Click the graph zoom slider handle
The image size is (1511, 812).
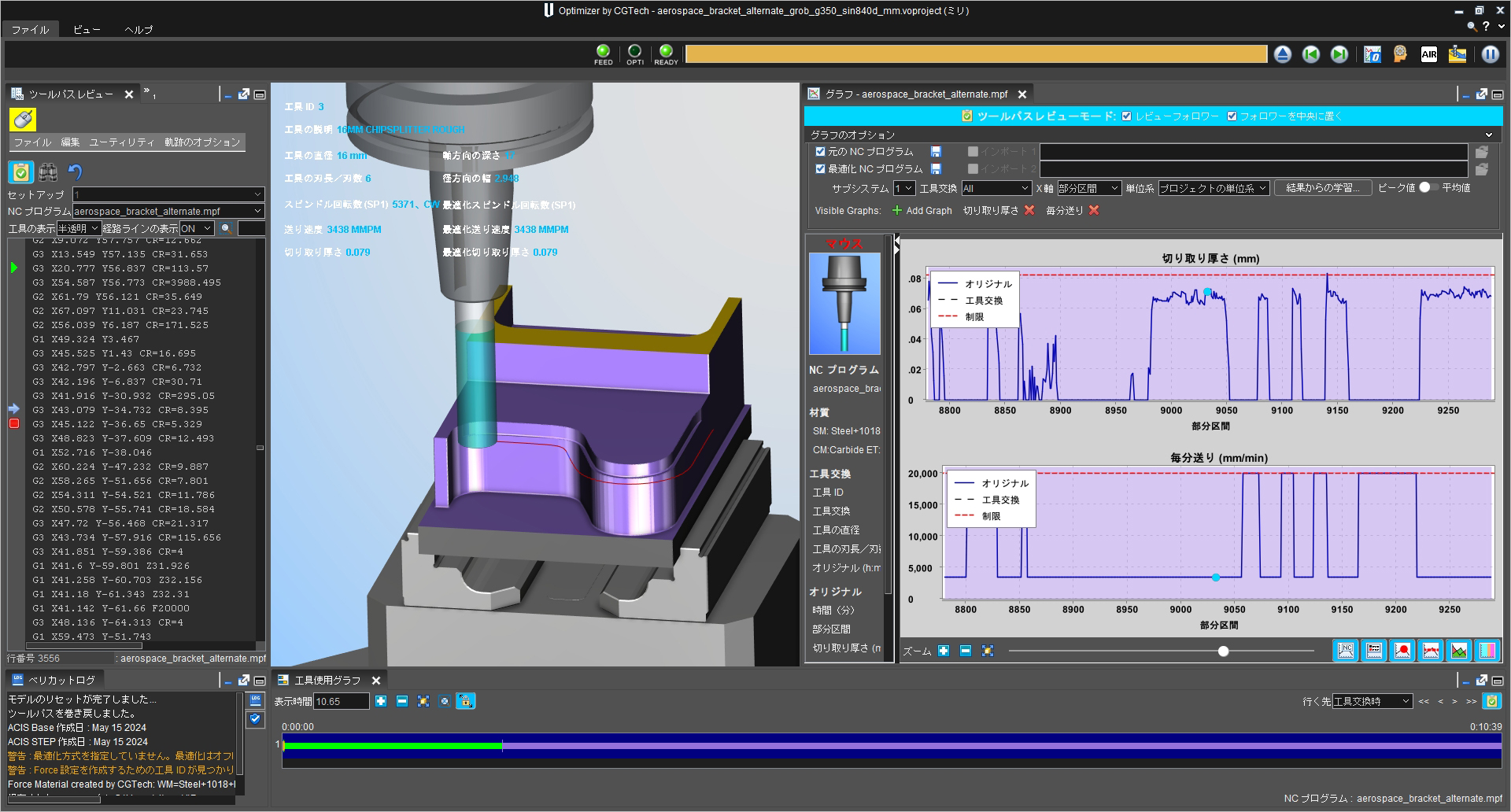[1223, 651]
